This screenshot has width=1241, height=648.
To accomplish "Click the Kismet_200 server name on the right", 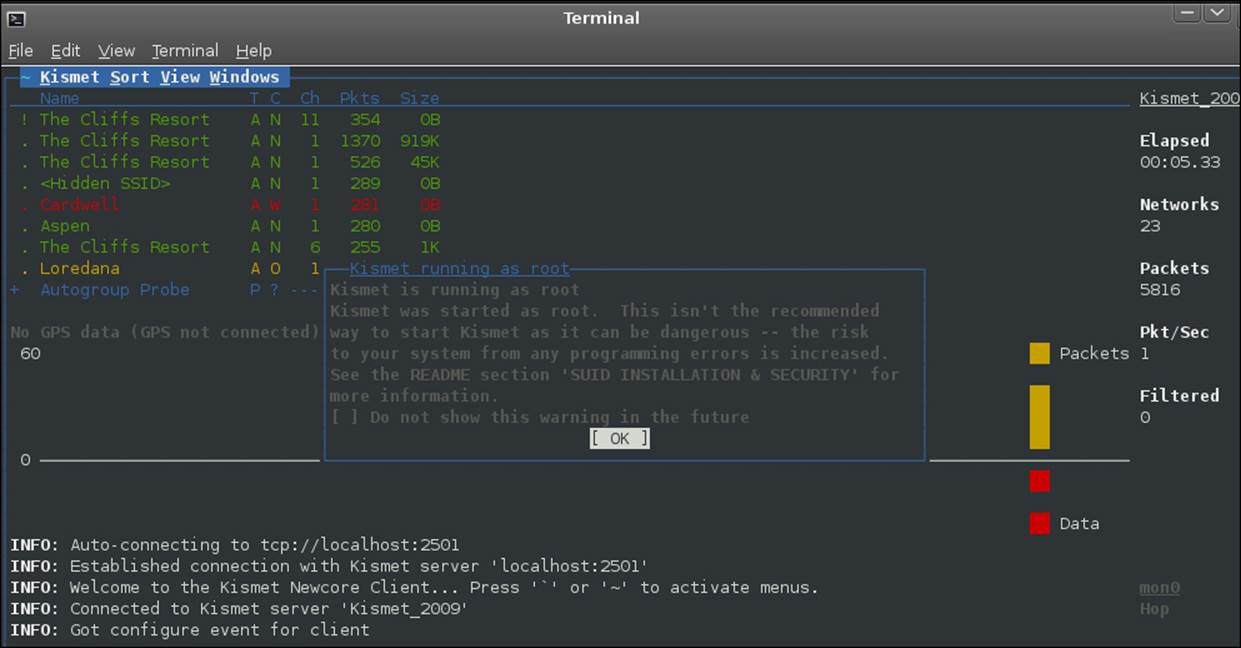I will point(1190,98).
